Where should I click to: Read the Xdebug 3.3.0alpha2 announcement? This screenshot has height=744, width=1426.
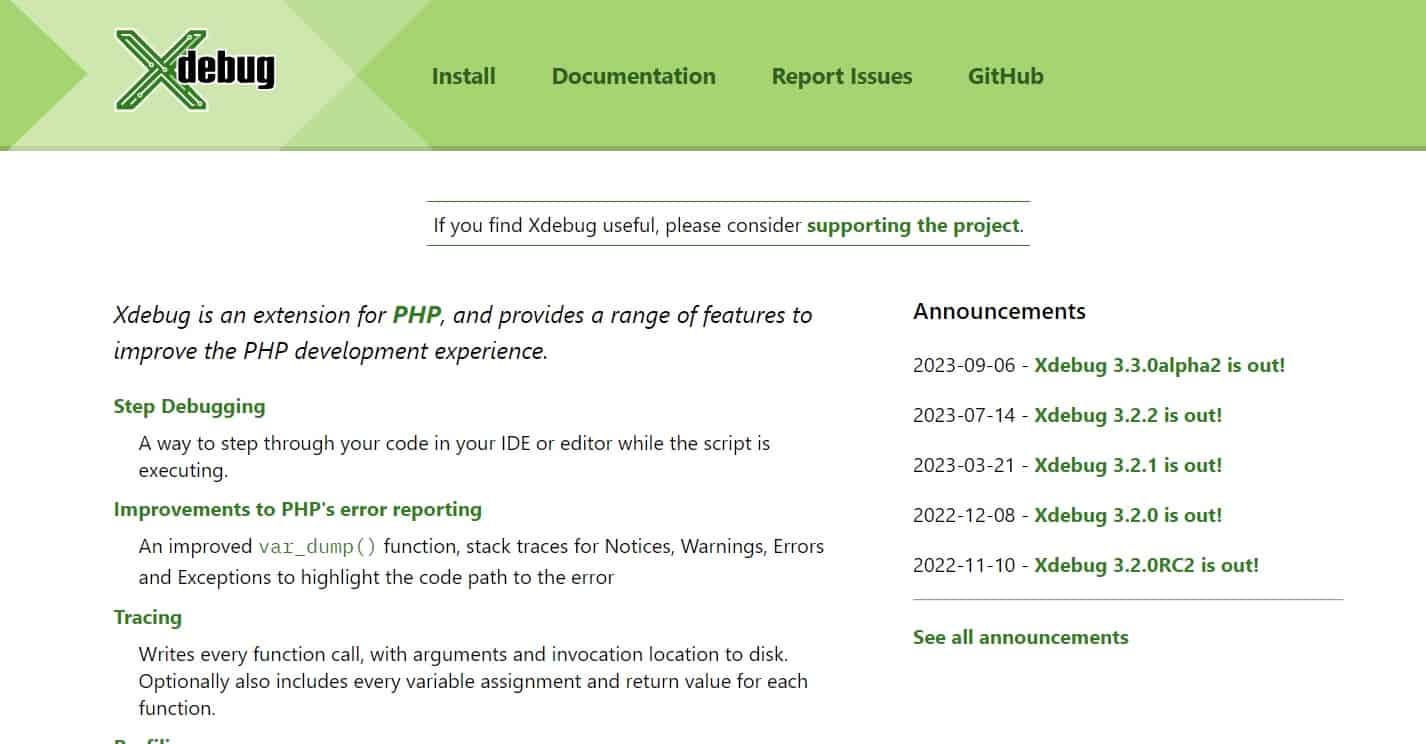tap(1159, 366)
